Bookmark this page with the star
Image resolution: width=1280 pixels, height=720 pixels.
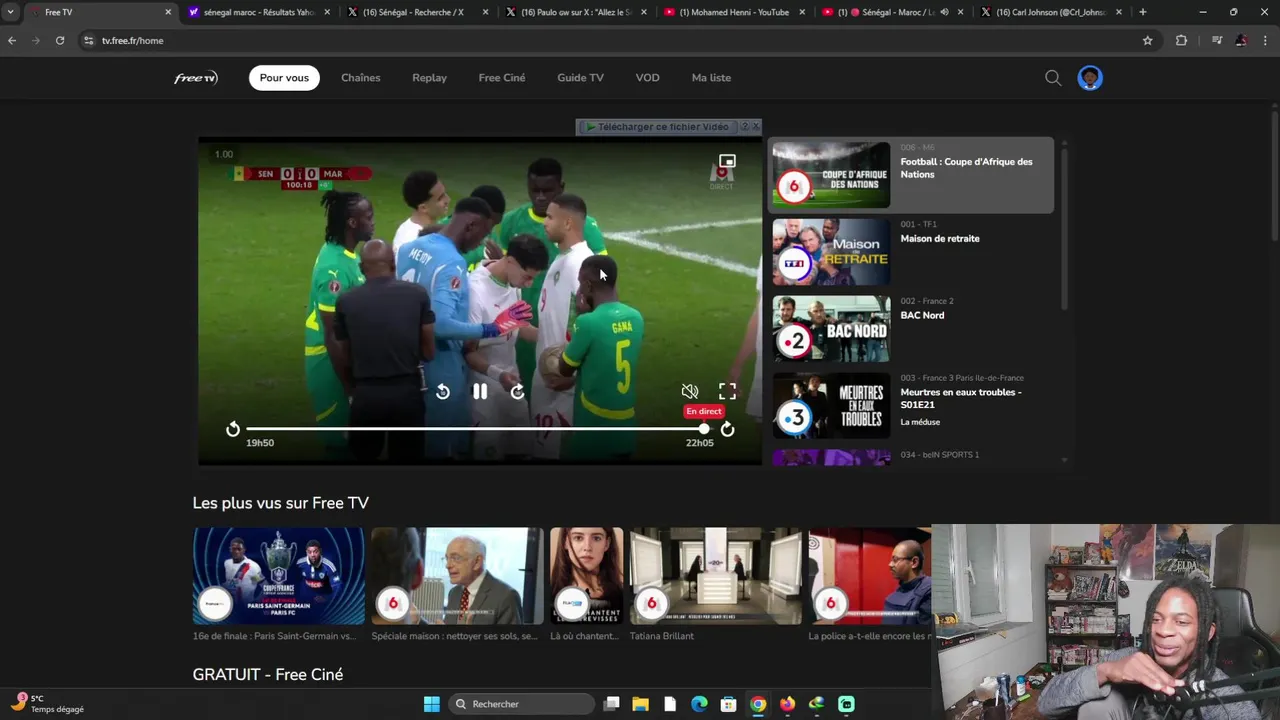1147,41
